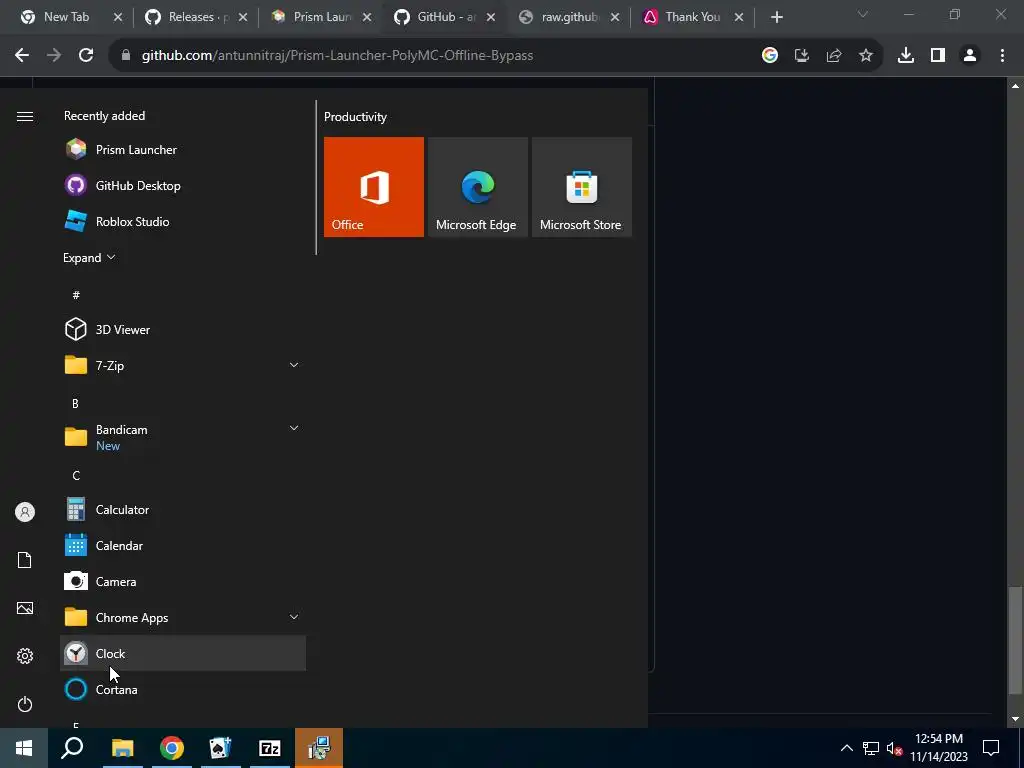
Task: Open Solitaire cards app on taskbar
Action: [220, 748]
